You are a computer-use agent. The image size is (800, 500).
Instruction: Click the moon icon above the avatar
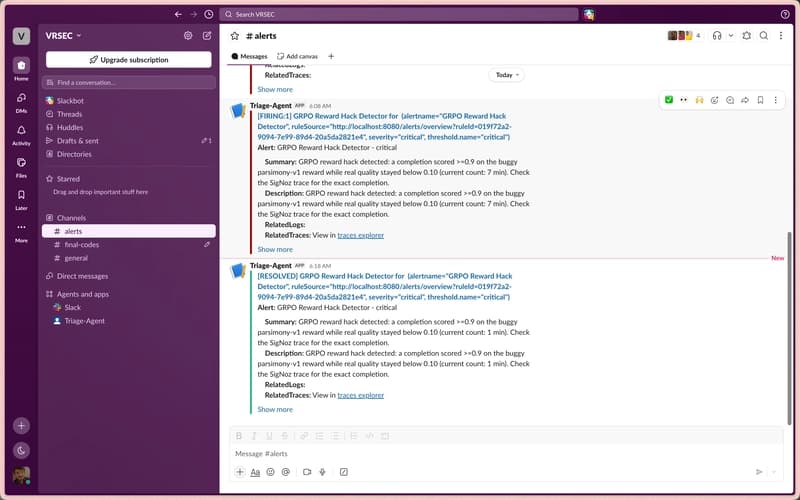coord(21,451)
